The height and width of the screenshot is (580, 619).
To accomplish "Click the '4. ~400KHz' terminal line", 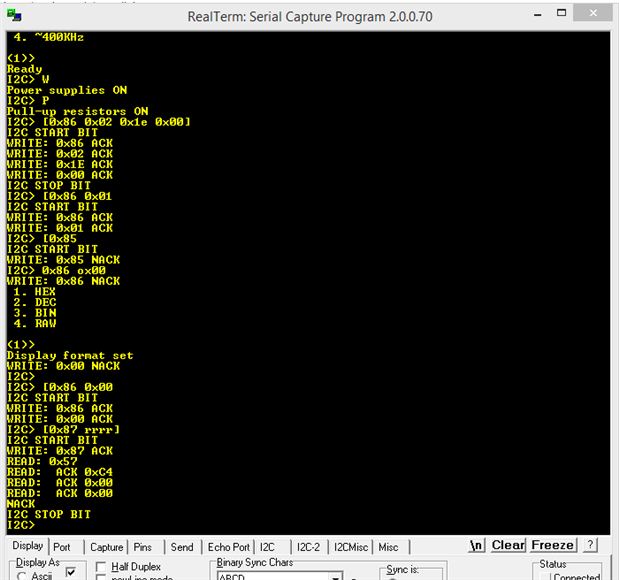I will [x=49, y=38].
